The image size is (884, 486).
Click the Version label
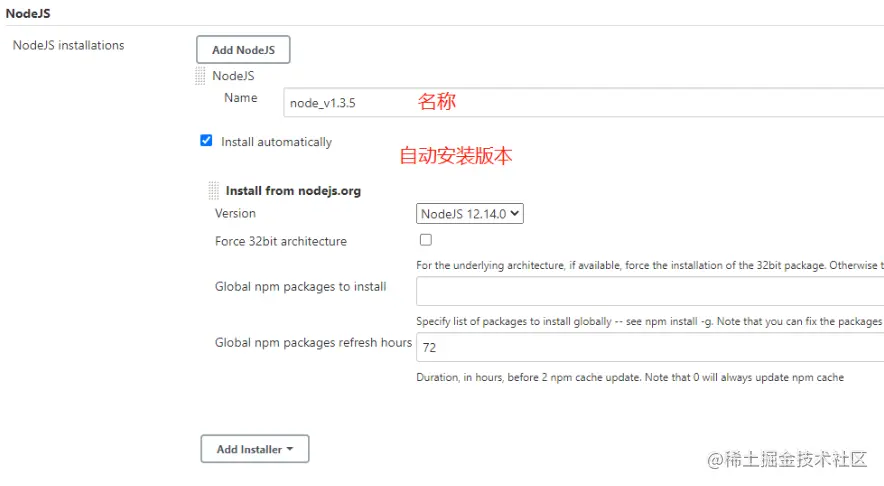(x=235, y=213)
